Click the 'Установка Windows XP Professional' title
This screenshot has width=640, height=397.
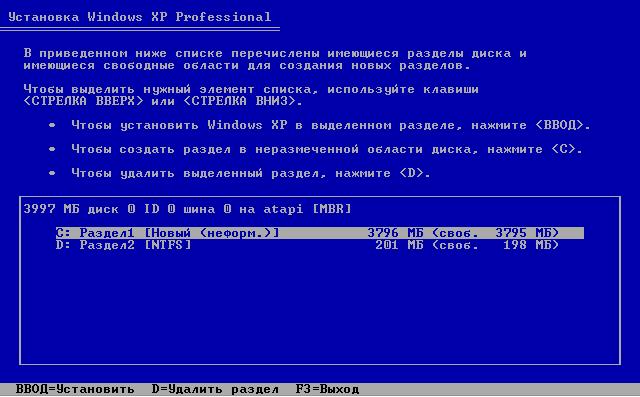[140, 17]
